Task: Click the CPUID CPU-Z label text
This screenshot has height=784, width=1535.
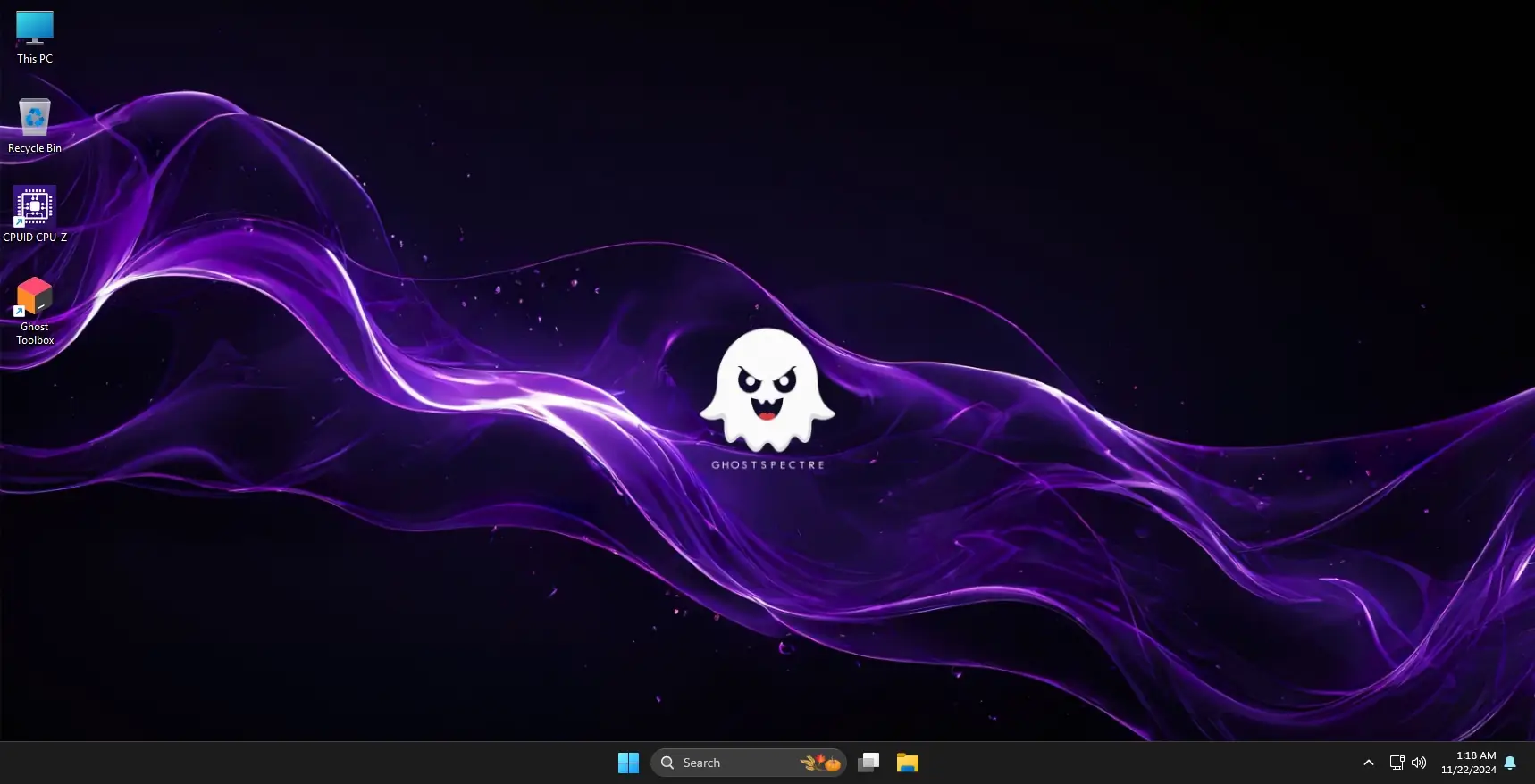Action: tap(35, 238)
